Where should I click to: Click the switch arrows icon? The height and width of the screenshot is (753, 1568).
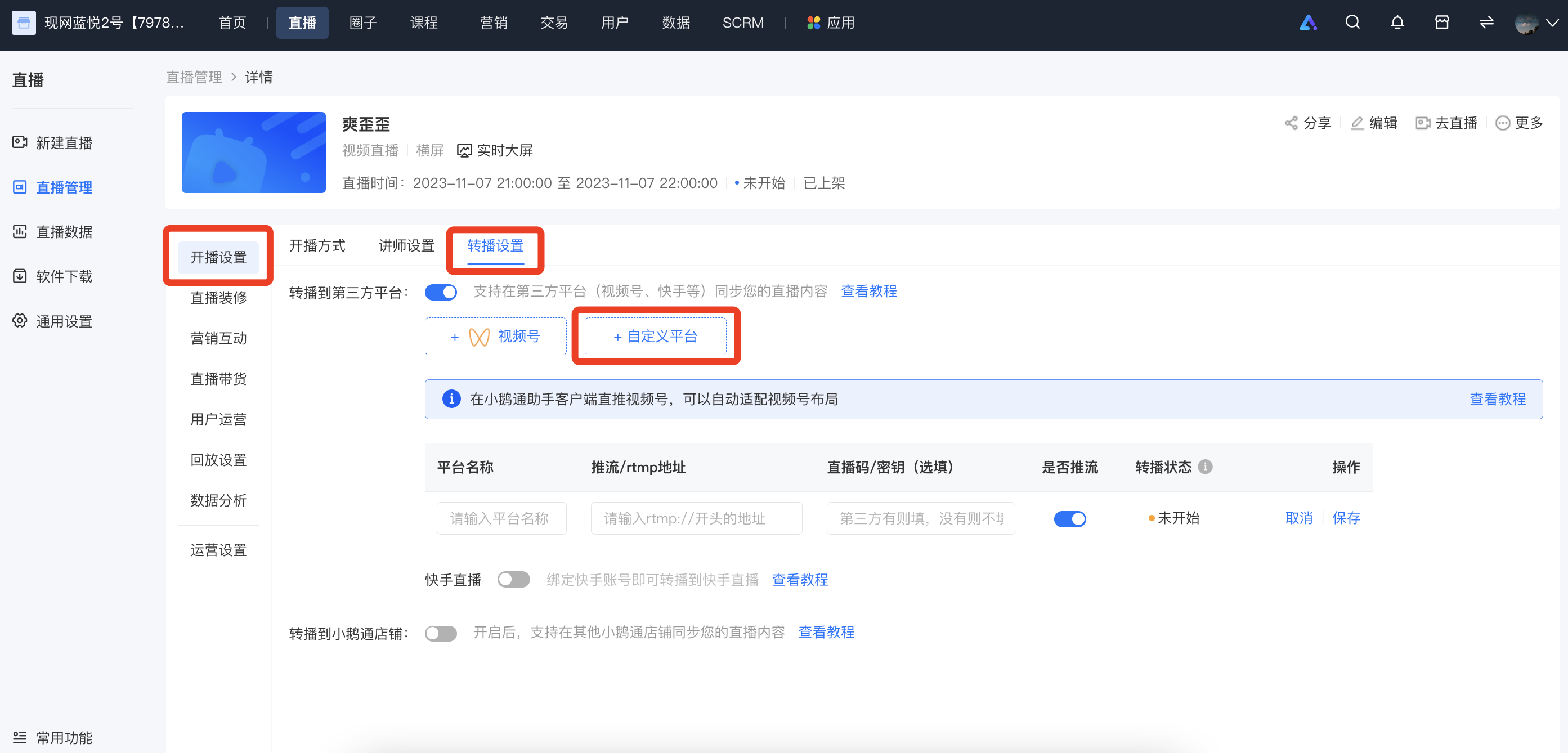[x=1486, y=23]
